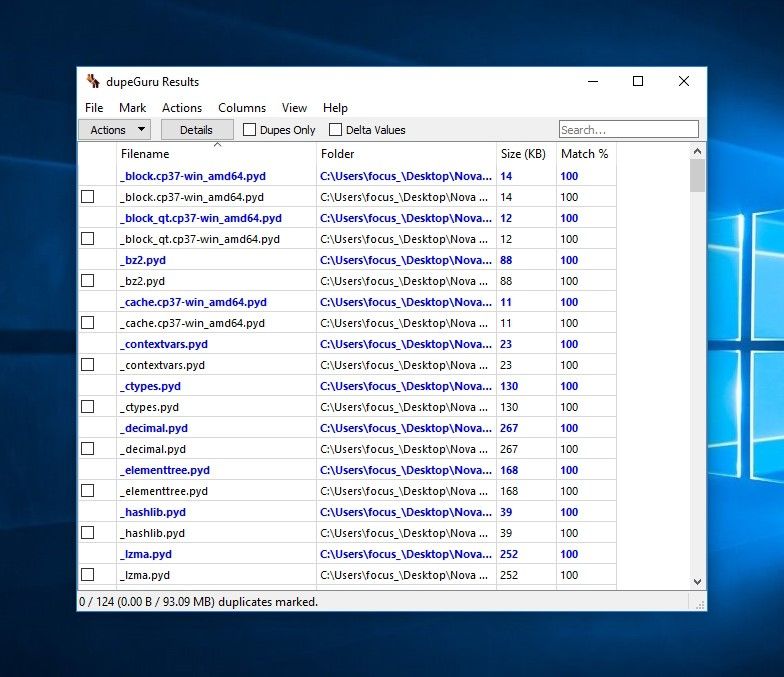784x677 pixels.
Task: Click the Details button
Action: pos(196,130)
